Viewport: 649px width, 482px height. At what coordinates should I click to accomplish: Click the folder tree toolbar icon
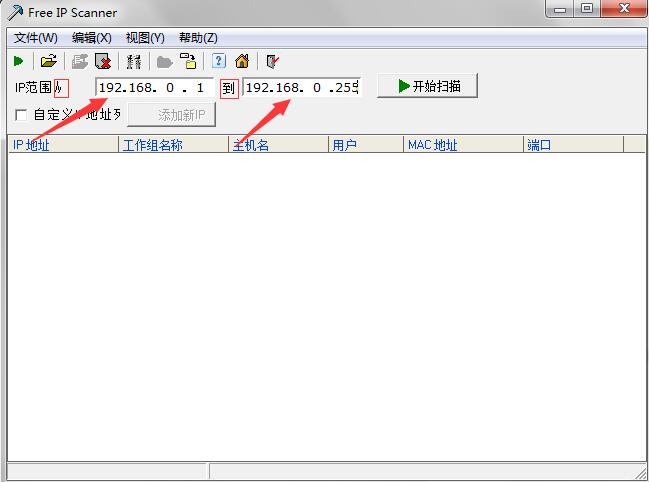tap(188, 61)
